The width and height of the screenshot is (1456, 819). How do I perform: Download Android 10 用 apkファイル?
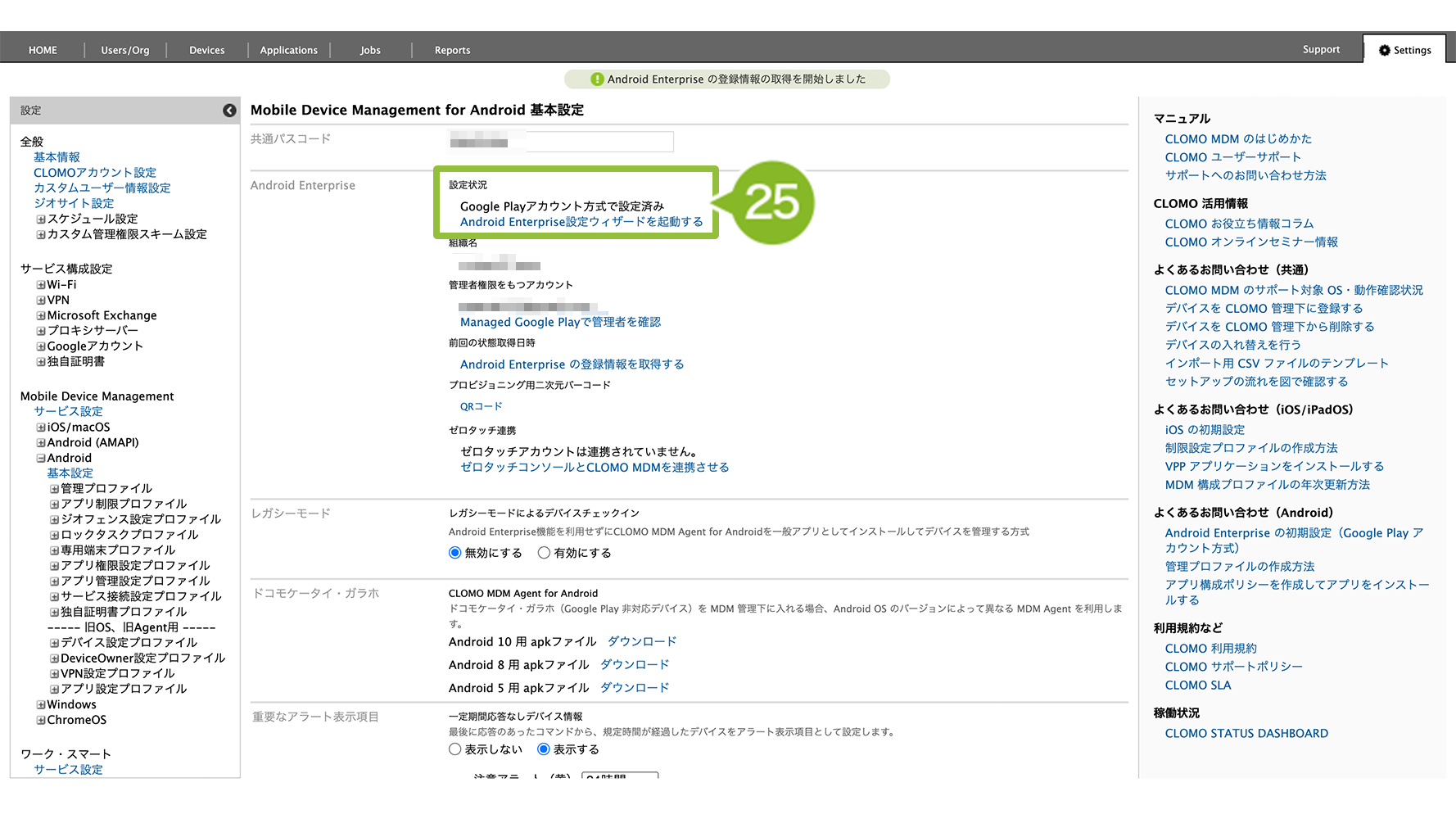(x=642, y=642)
